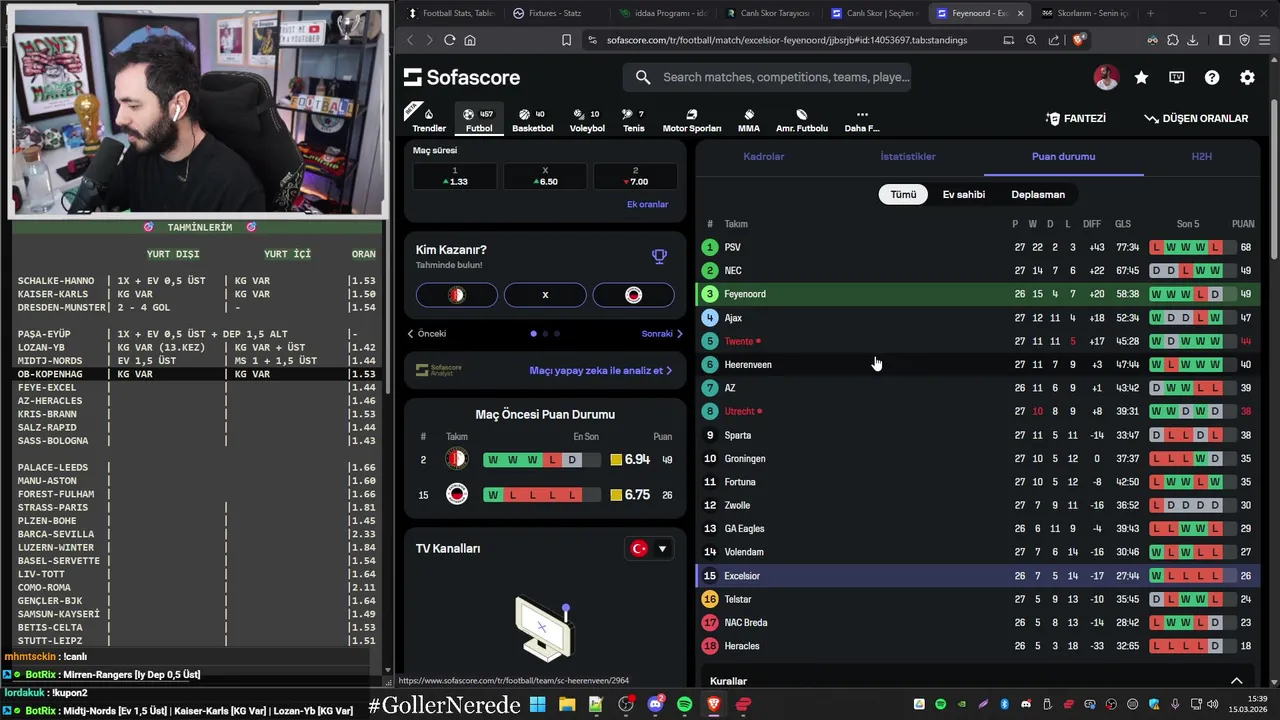1280x720 pixels.
Task: Open Excelsior row in standings table
Action: pyautogui.click(x=977, y=576)
